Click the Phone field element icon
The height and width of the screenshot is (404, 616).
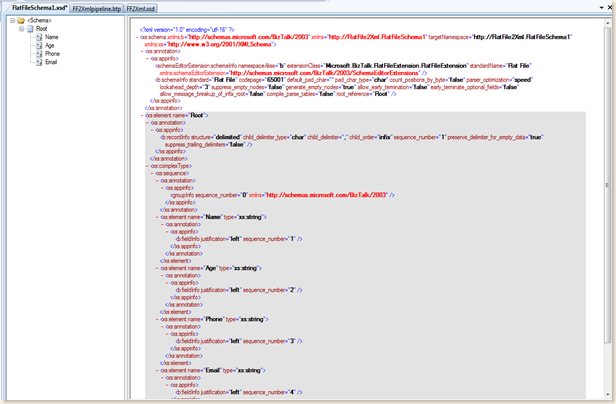pyautogui.click(x=40, y=53)
